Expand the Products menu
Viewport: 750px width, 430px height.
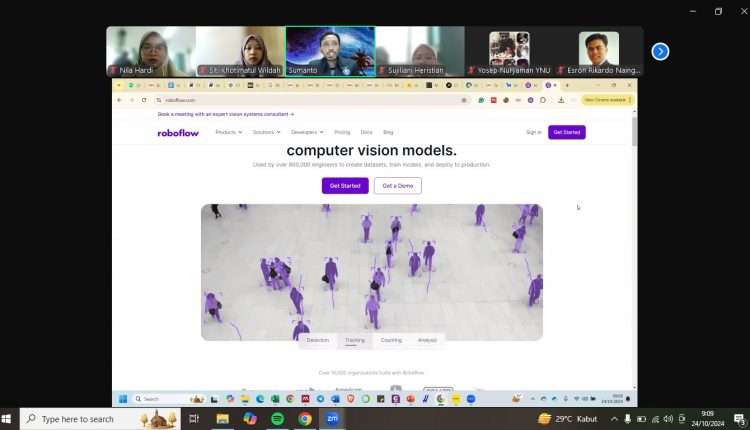pos(229,132)
